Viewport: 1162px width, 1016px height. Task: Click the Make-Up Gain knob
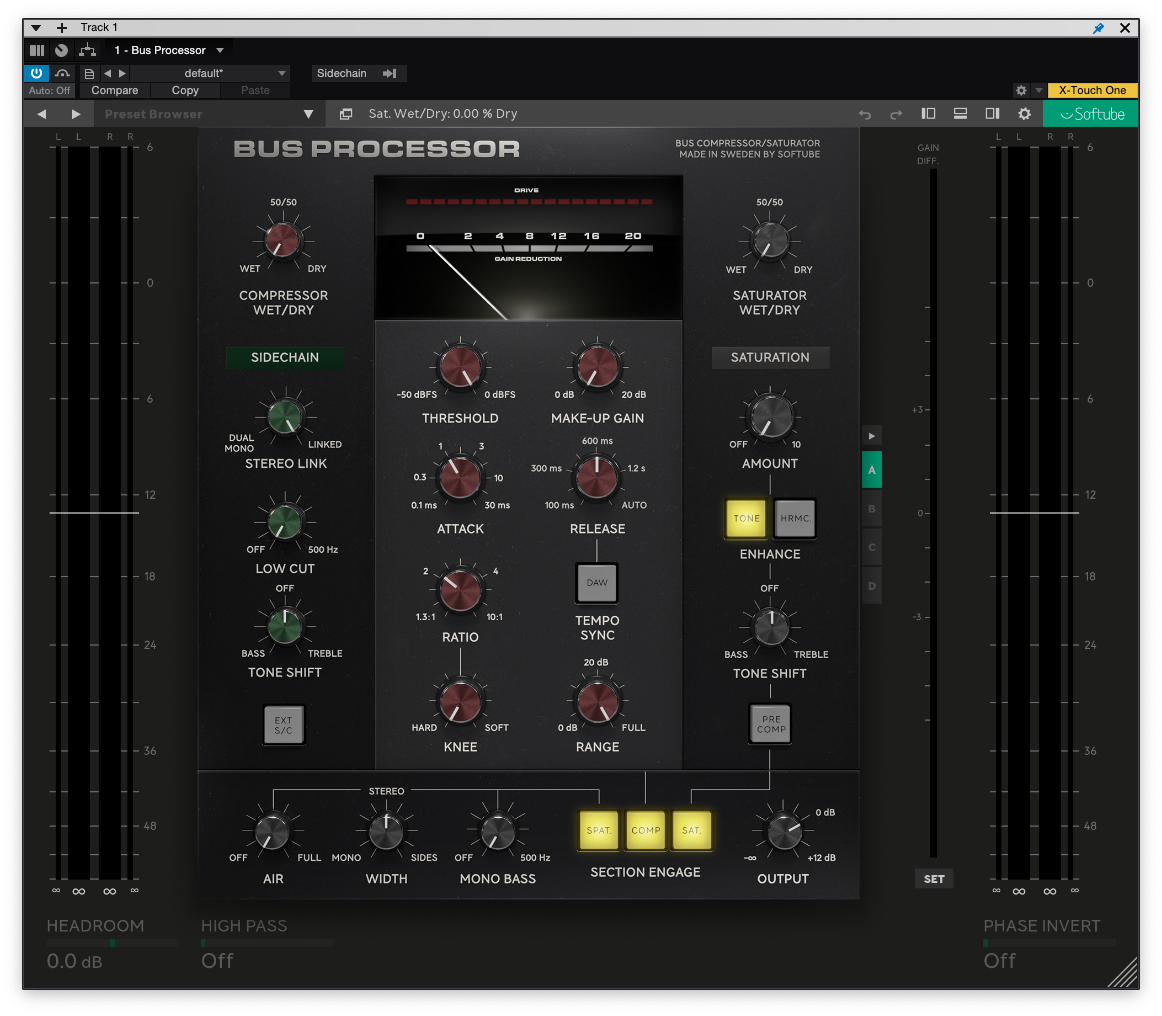(x=597, y=367)
